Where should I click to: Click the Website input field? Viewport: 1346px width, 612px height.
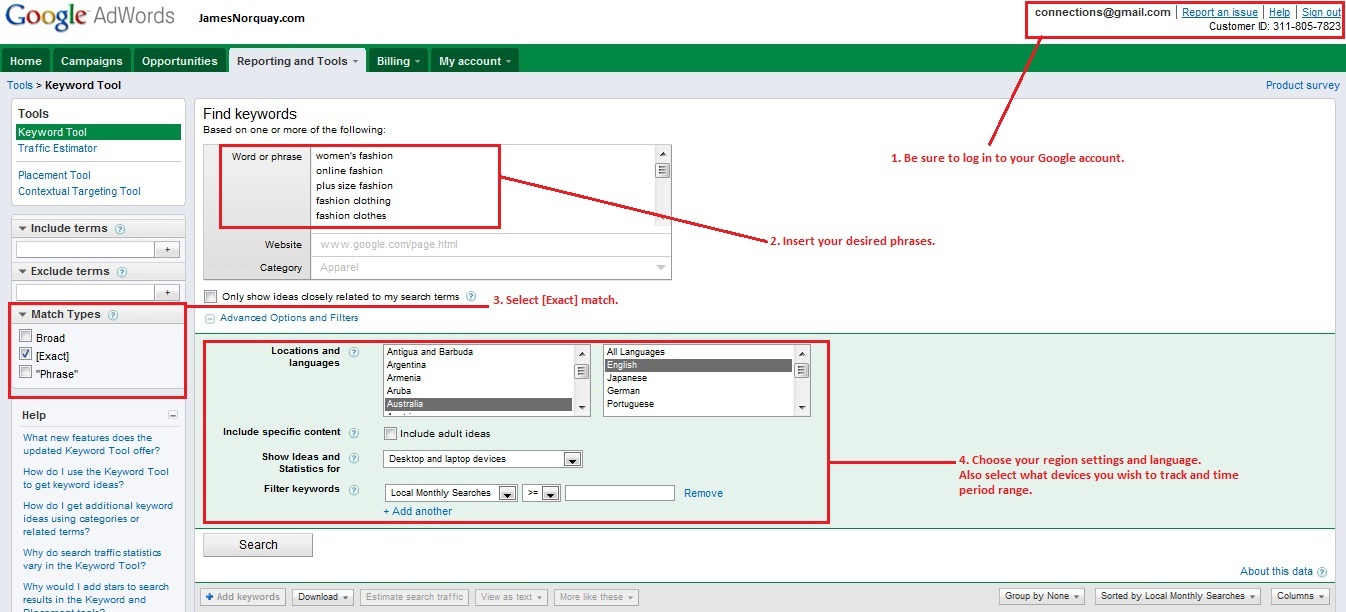pos(490,244)
